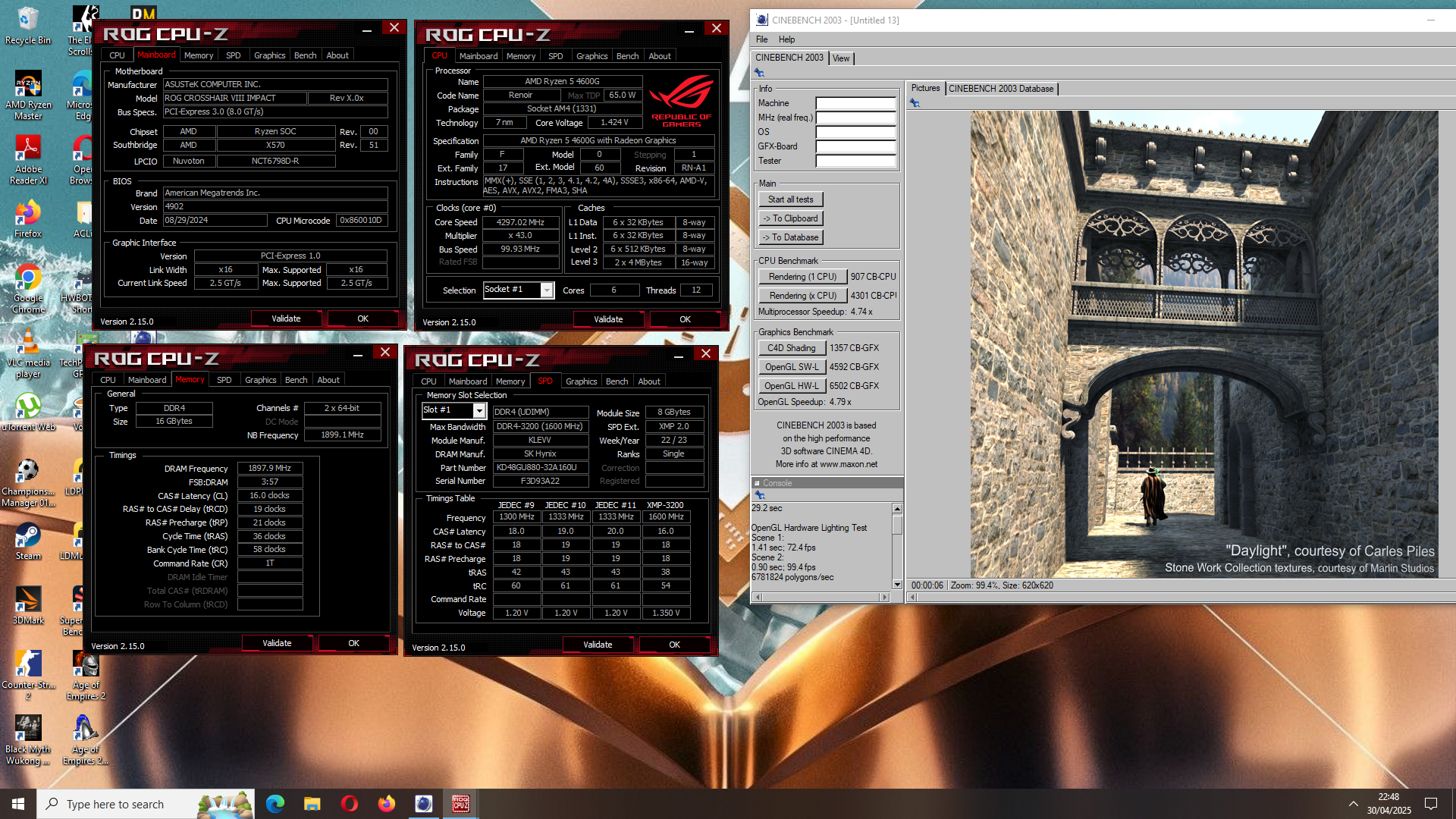Select the Pictures tab
This screenshot has width=1456, height=819.
click(925, 88)
